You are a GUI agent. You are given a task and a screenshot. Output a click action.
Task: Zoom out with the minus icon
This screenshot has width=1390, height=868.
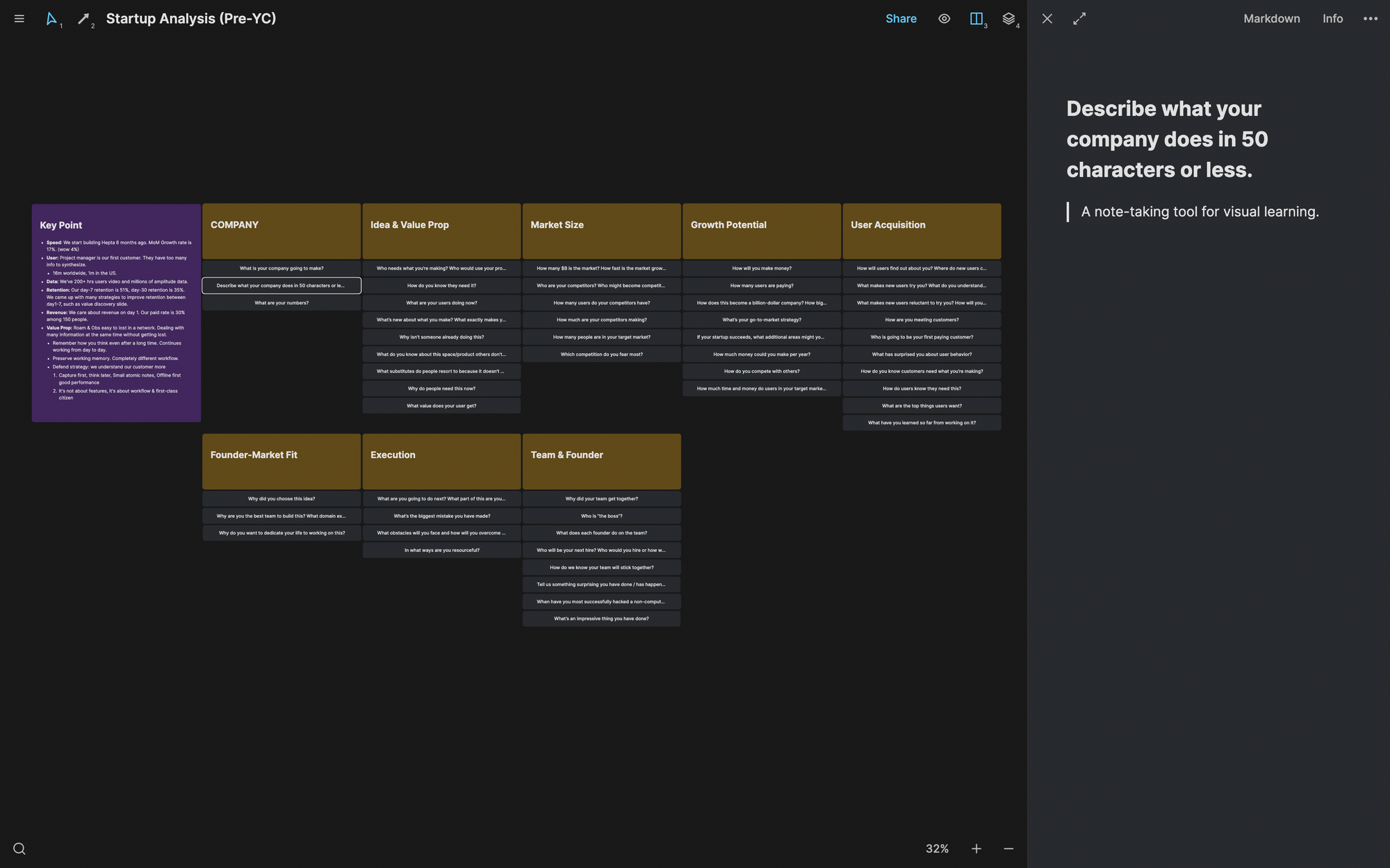tap(1008, 849)
